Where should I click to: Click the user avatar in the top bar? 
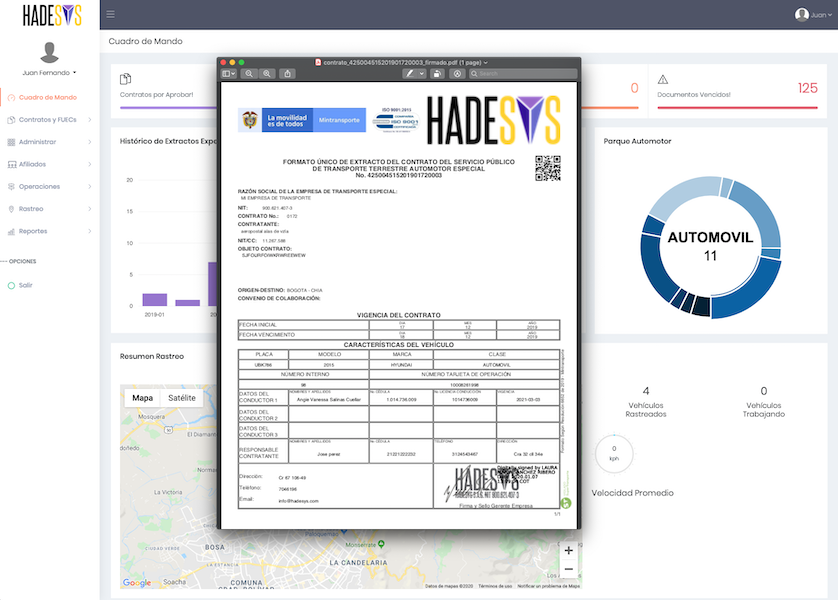click(x=802, y=15)
